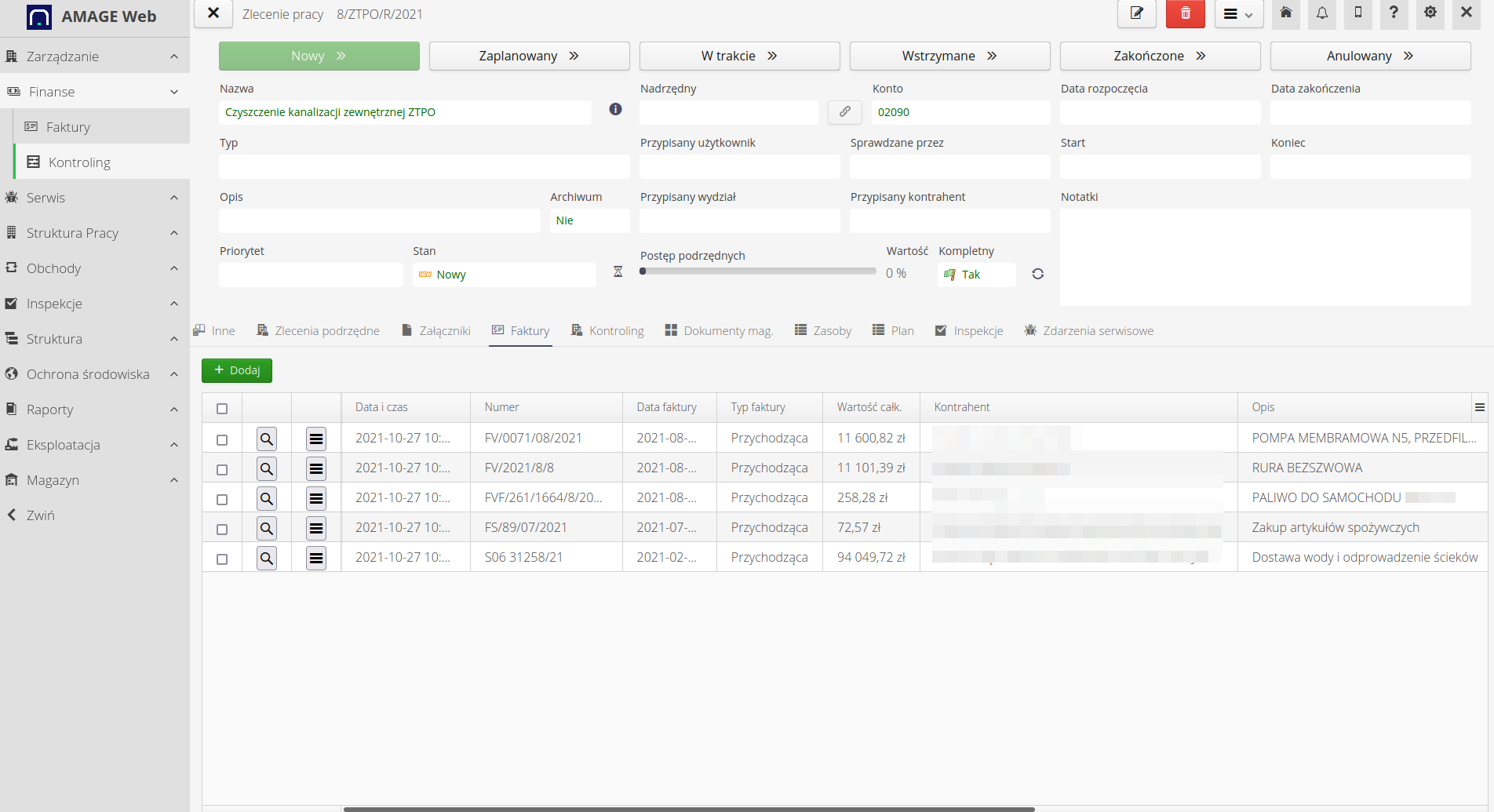Screen dimensions: 1494x812
Task: Open the top-right hamburger dropdown menu
Action: (x=1238, y=13)
